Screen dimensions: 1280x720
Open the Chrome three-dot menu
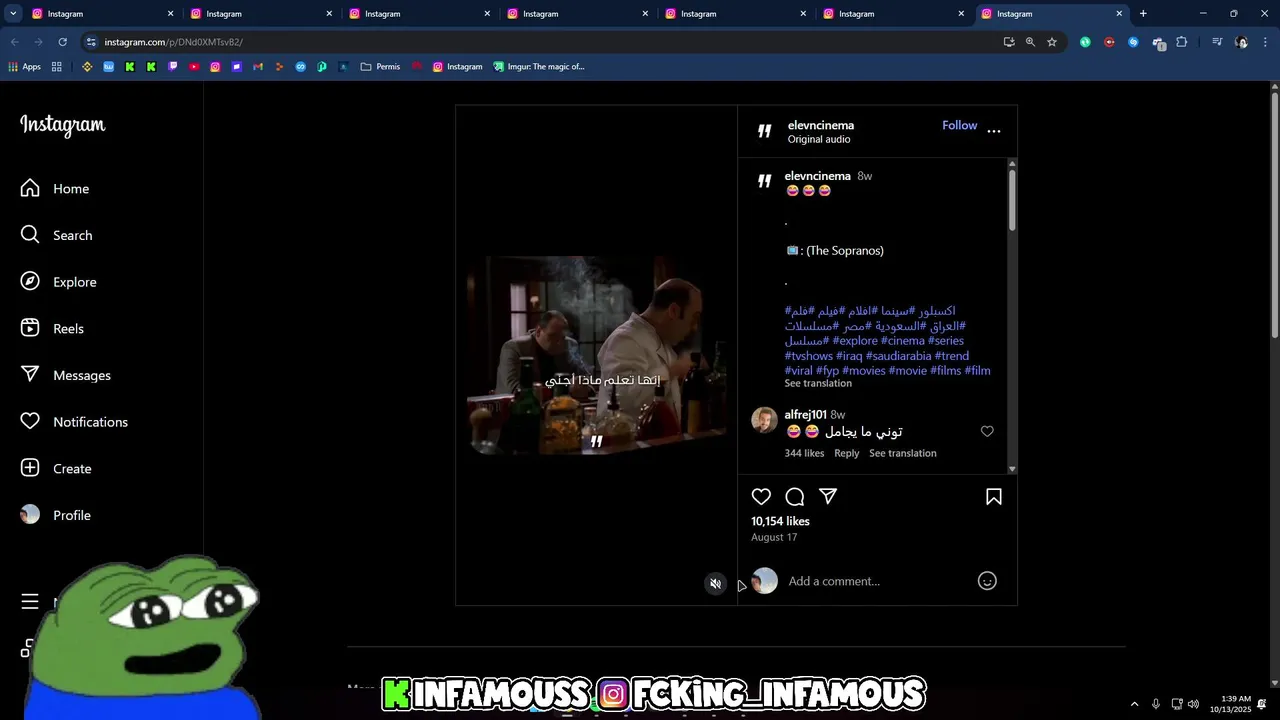coord(1266,42)
